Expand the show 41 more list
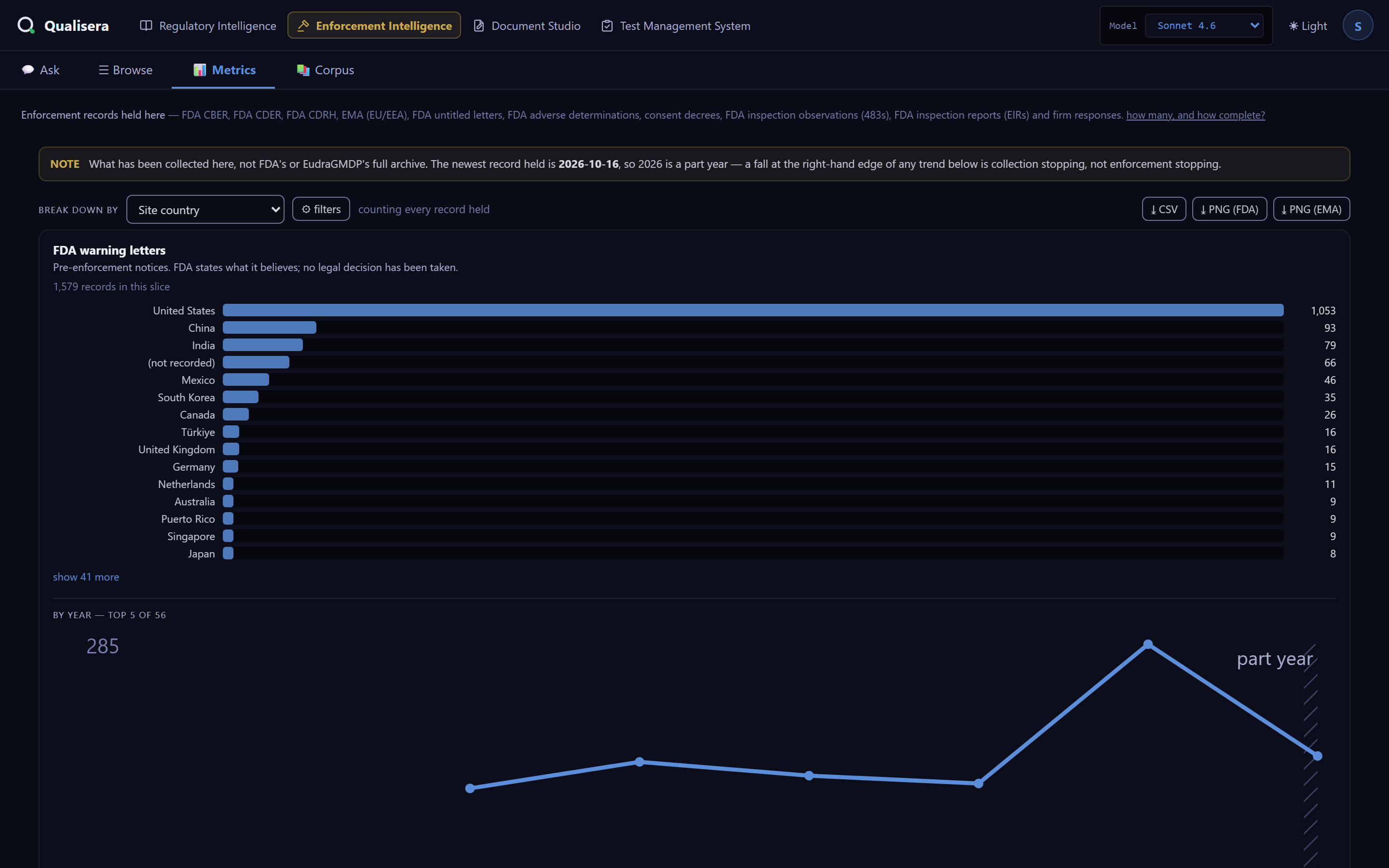 coord(86,577)
